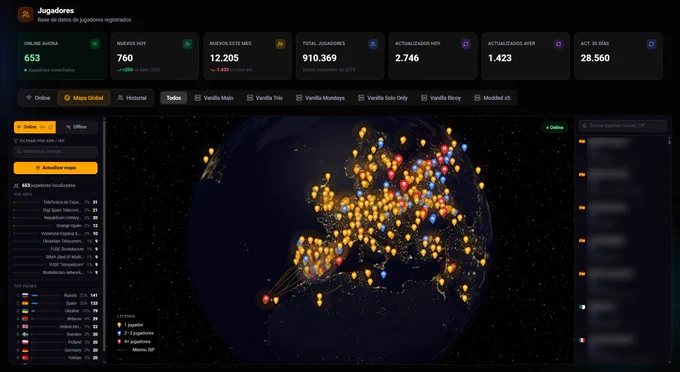The height and width of the screenshot is (372, 680).
Task: Click the player list scrollbar
Action: (669, 141)
